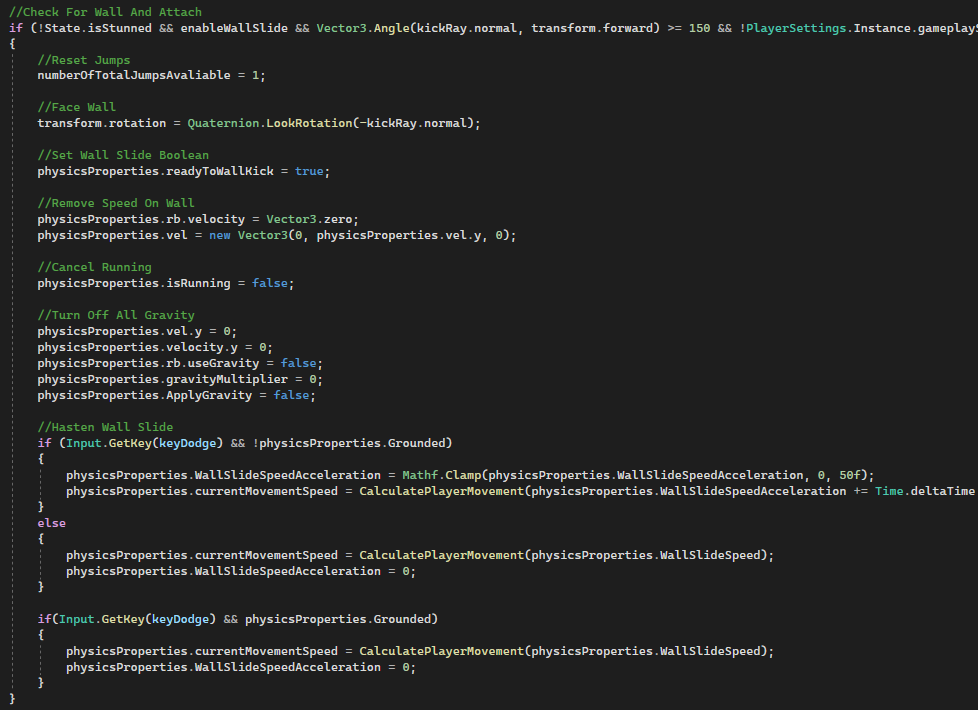Click the "else" keyword
The width and height of the screenshot is (978, 710).
[51, 523]
